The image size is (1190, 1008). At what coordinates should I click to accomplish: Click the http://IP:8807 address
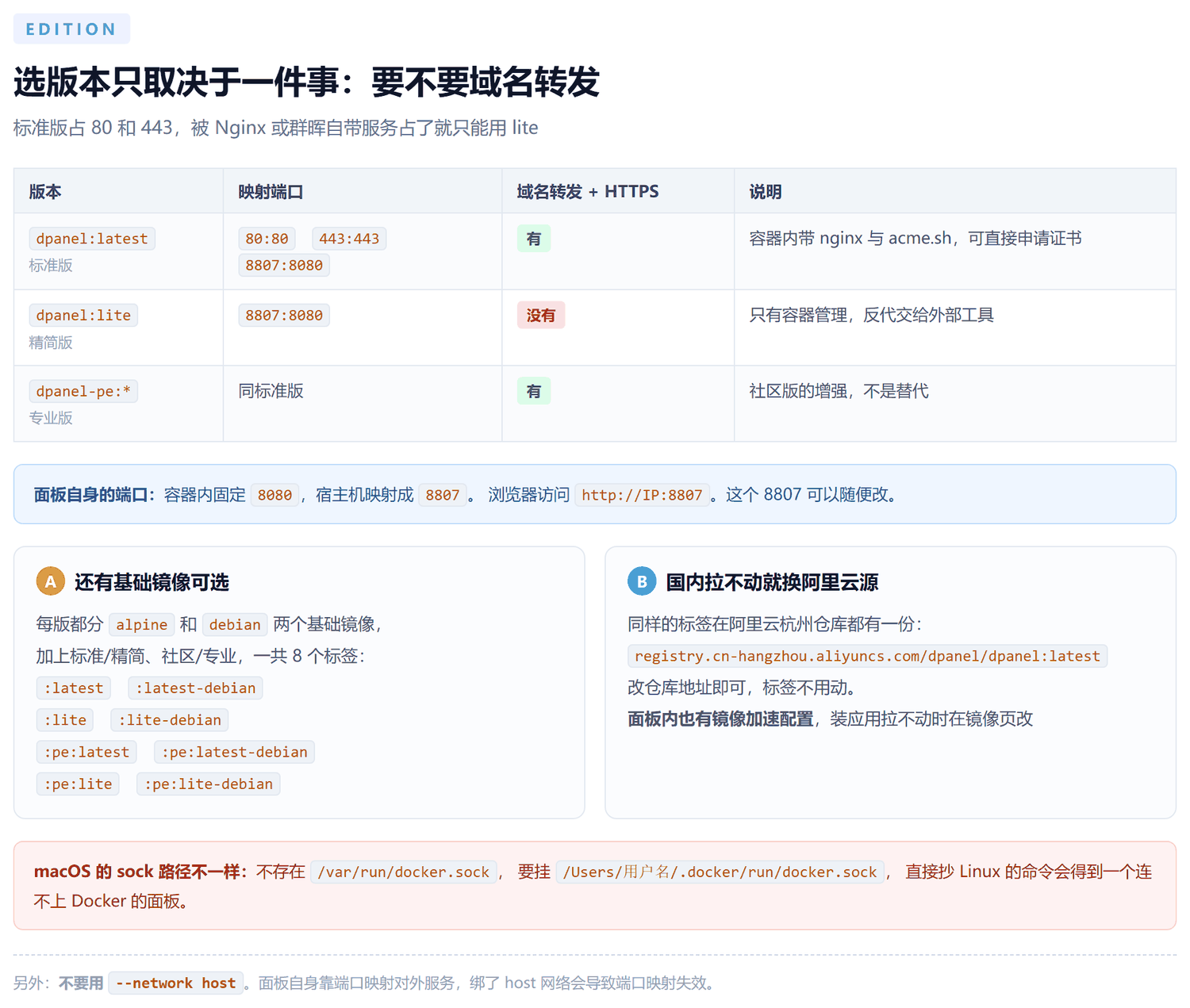click(642, 495)
